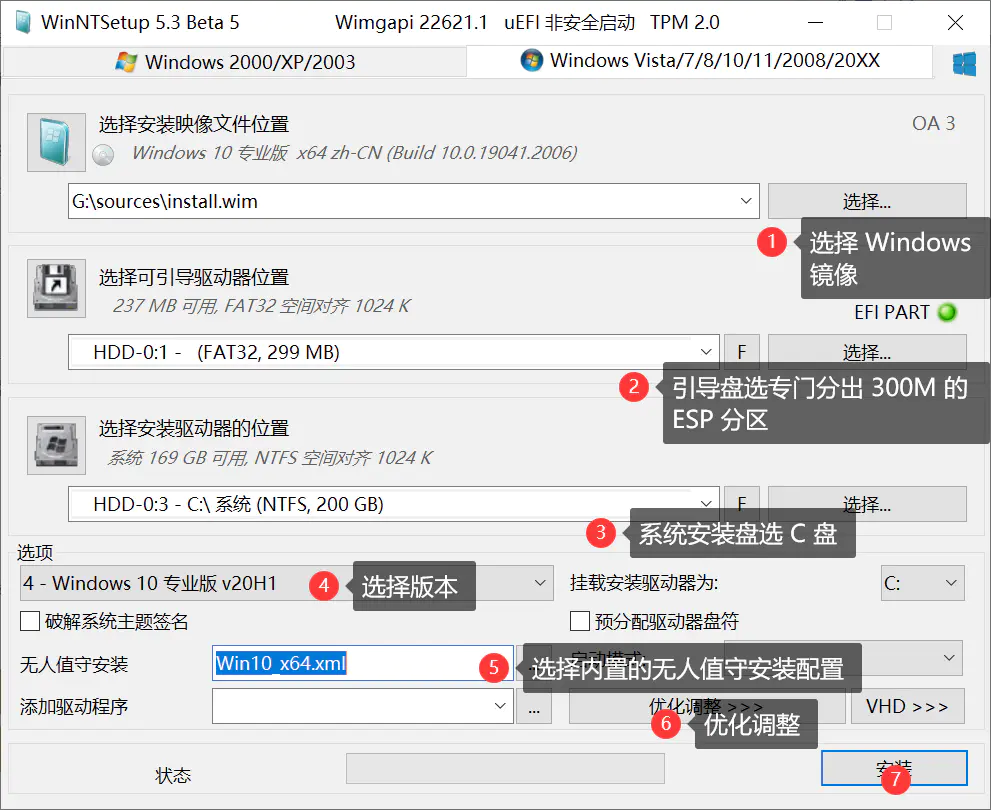Open the G:\sources\install.wim path dropdown
Viewport: 991px width, 810px height.
[746, 201]
